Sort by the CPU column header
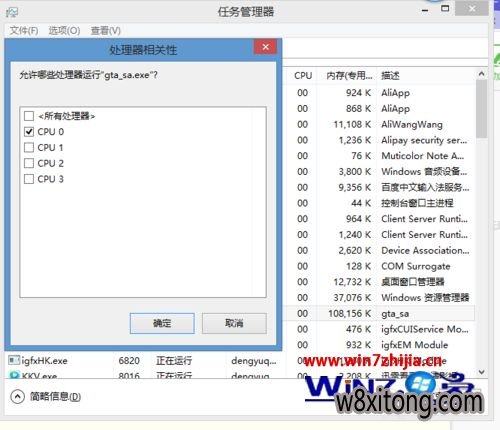The height and width of the screenshot is (430, 500). coord(303,76)
